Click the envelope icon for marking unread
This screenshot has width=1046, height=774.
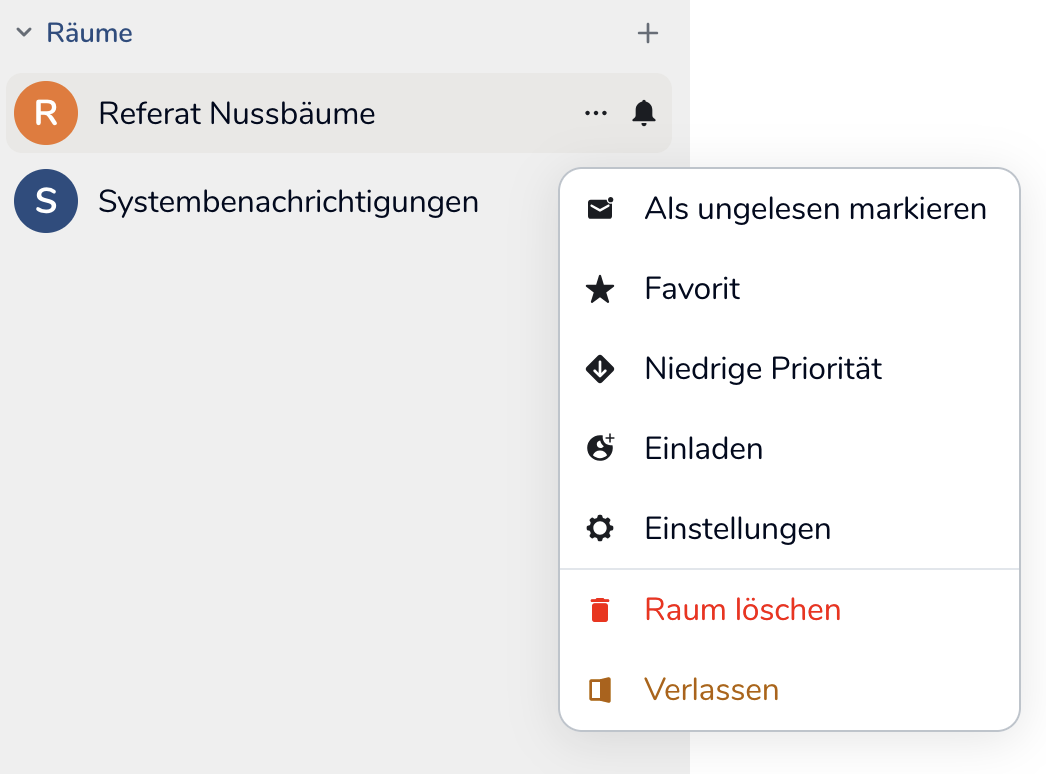tap(600, 209)
